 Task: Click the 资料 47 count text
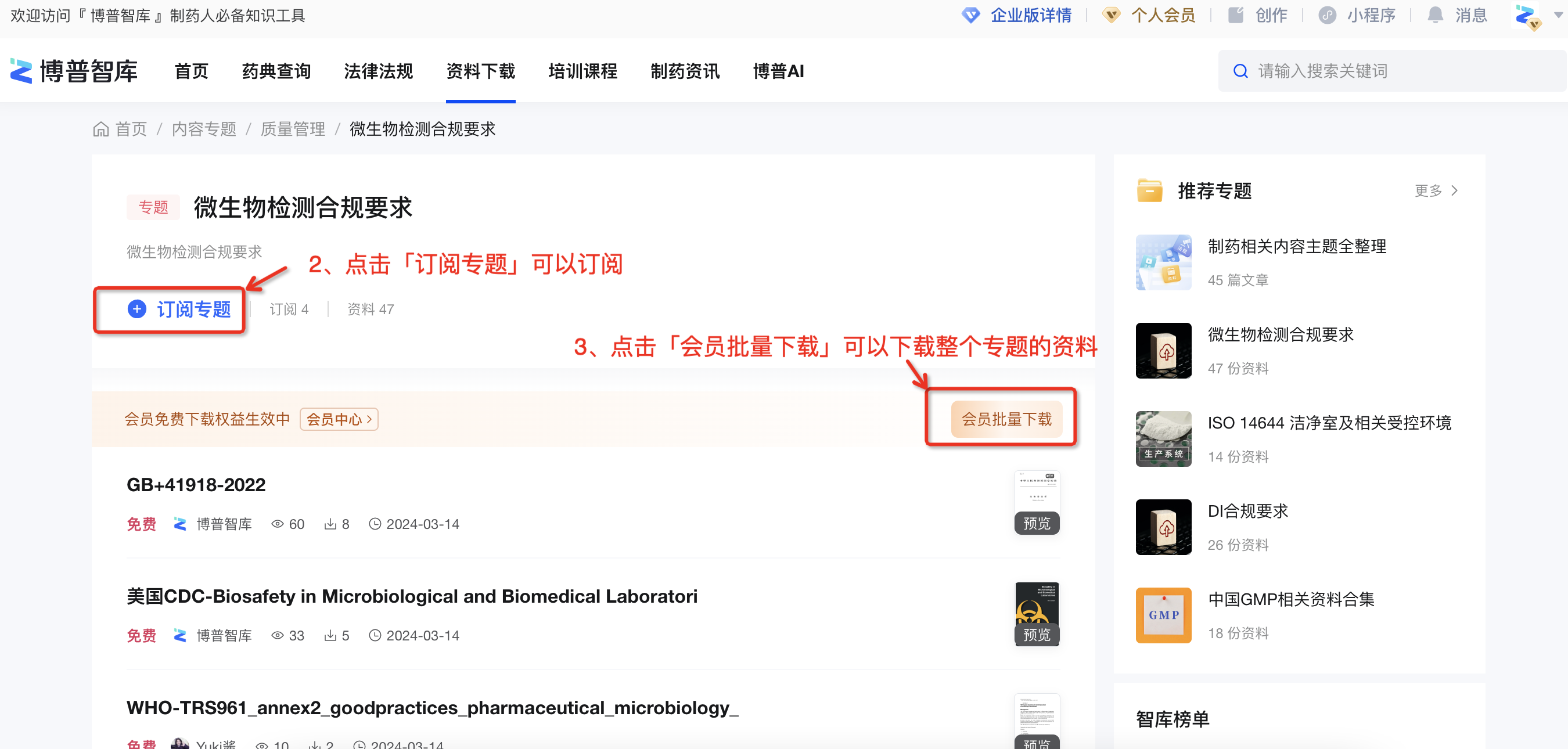pyautogui.click(x=371, y=309)
